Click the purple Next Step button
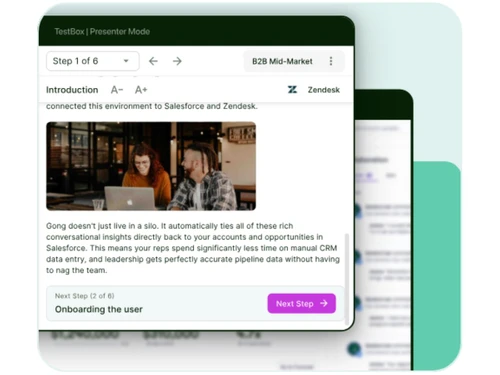The height and width of the screenshot is (375, 500). coord(301,303)
